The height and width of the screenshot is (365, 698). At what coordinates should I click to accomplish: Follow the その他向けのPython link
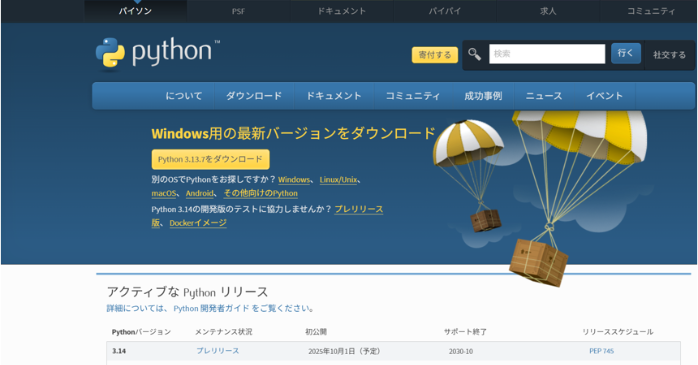click(260, 193)
